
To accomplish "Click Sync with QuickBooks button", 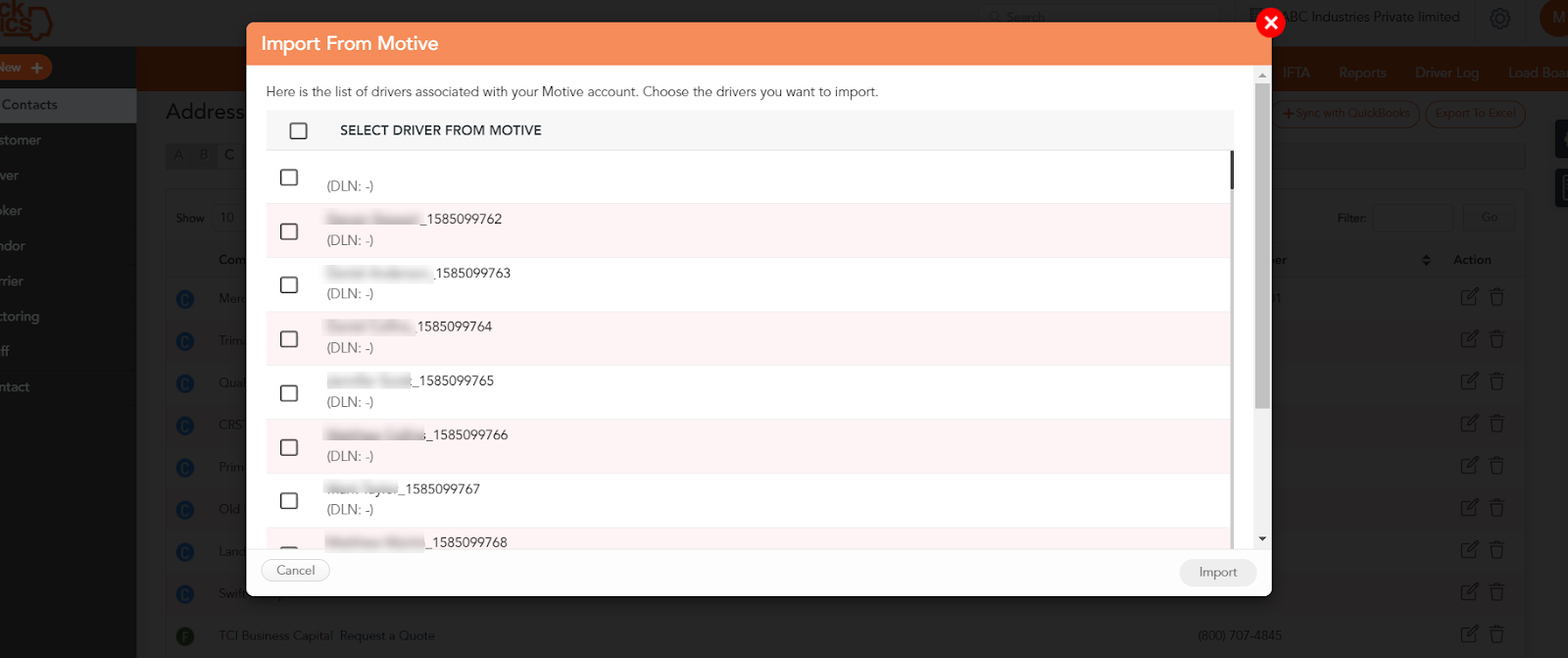I will click(x=1347, y=114).
